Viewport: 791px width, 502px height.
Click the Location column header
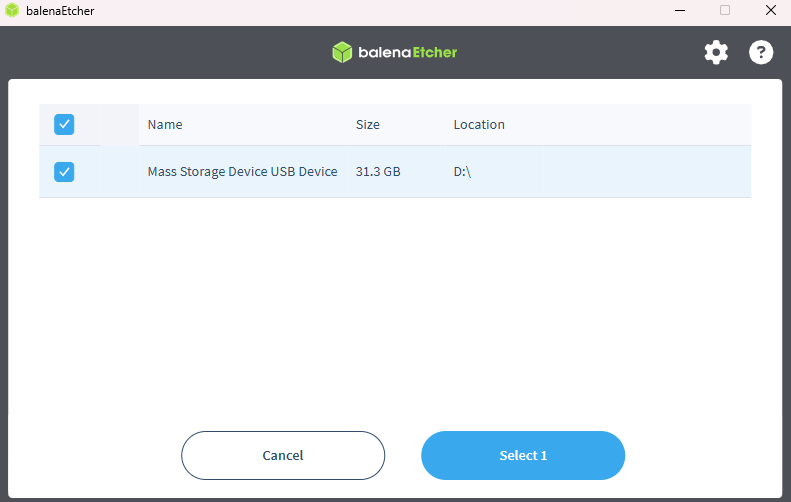pos(479,125)
